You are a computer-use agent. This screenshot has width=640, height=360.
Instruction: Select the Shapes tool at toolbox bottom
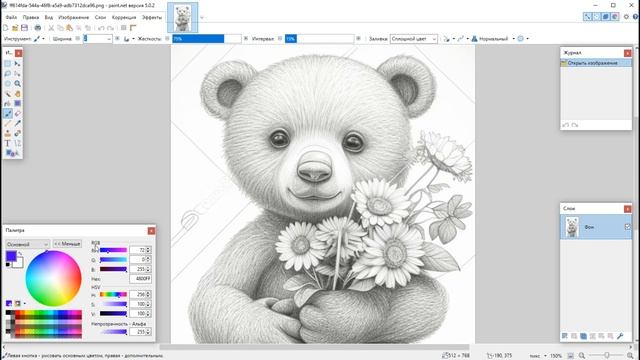(x=11, y=153)
